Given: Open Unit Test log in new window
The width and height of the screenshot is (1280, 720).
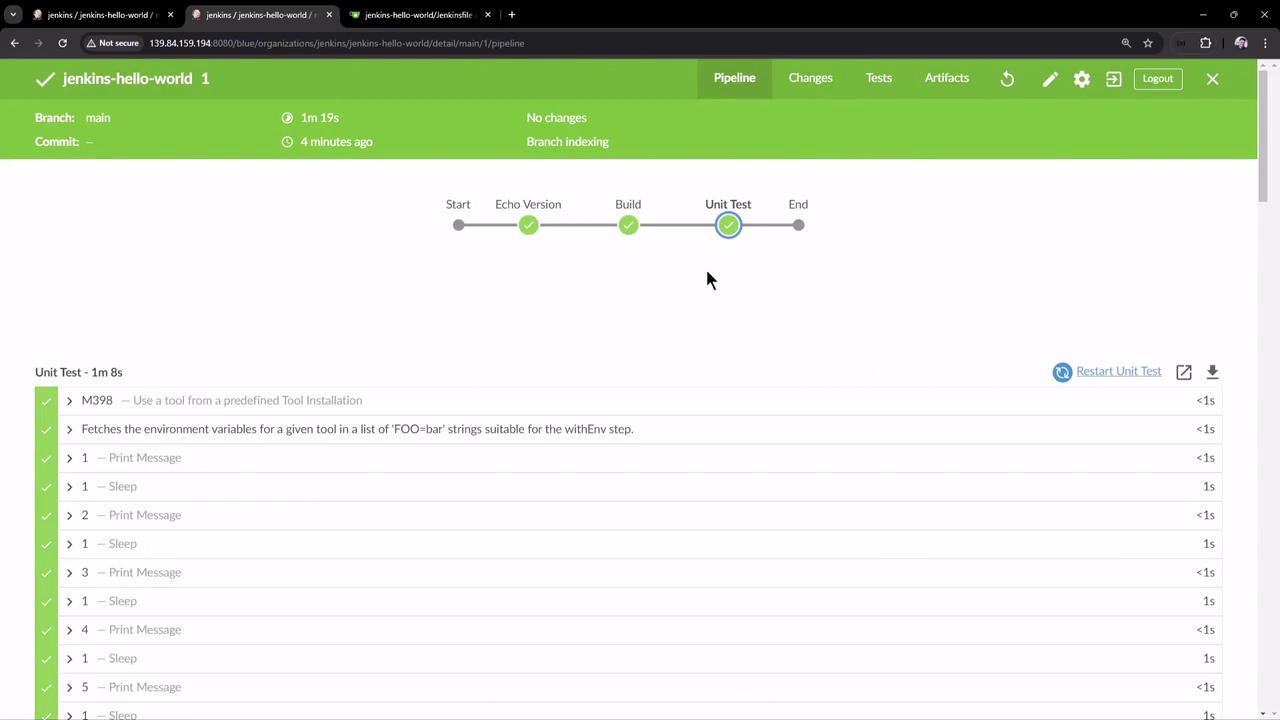Looking at the screenshot, I should [x=1184, y=372].
